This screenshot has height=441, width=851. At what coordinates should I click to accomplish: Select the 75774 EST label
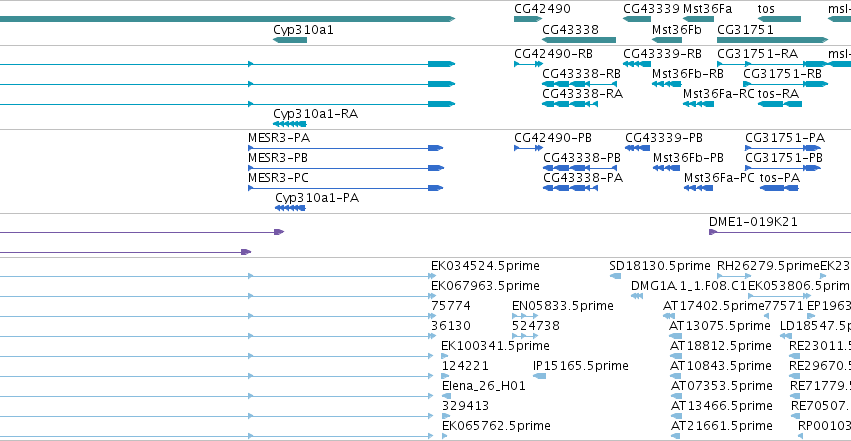click(450, 306)
